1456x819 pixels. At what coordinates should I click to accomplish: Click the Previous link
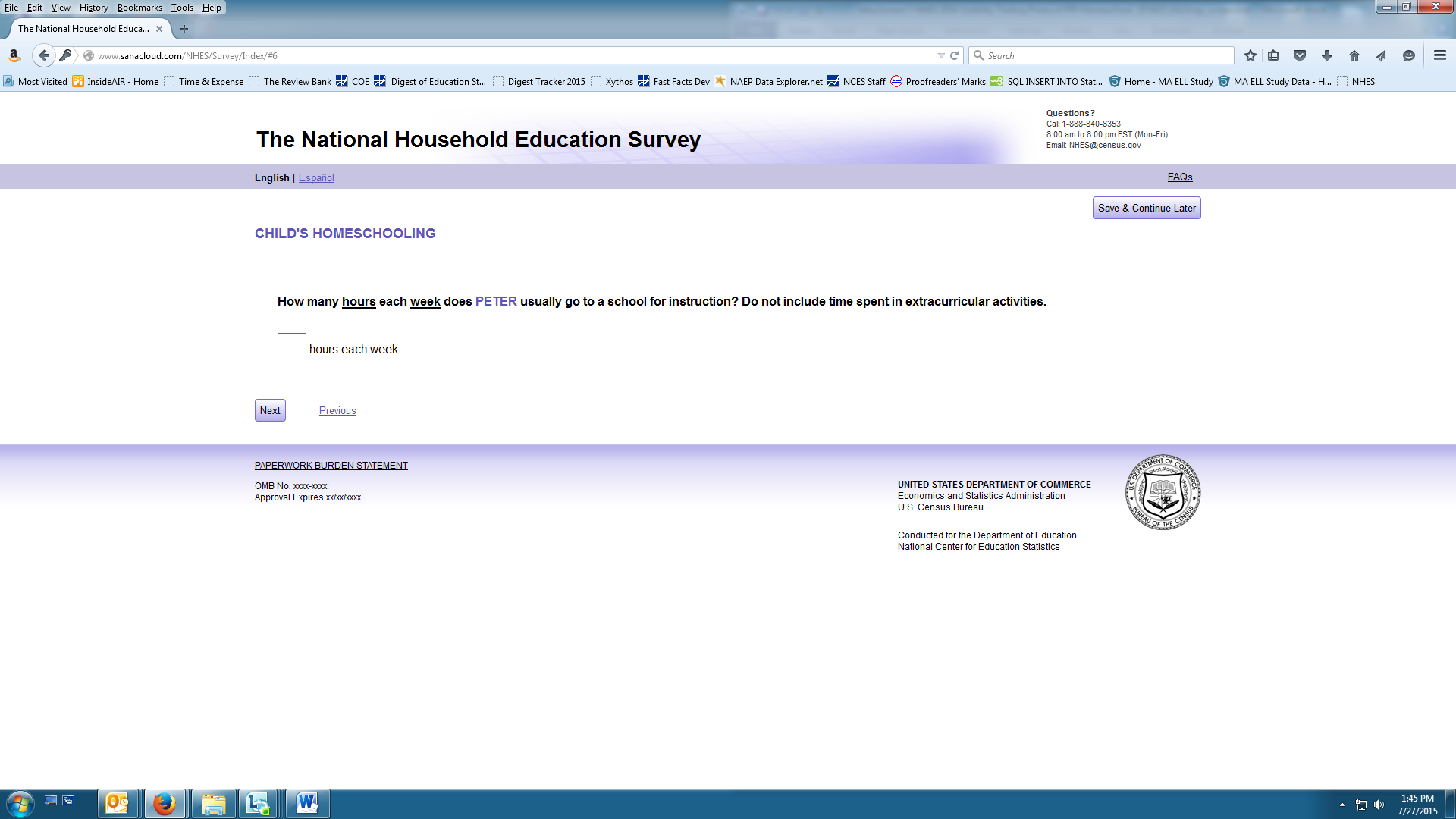pyautogui.click(x=337, y=410)
